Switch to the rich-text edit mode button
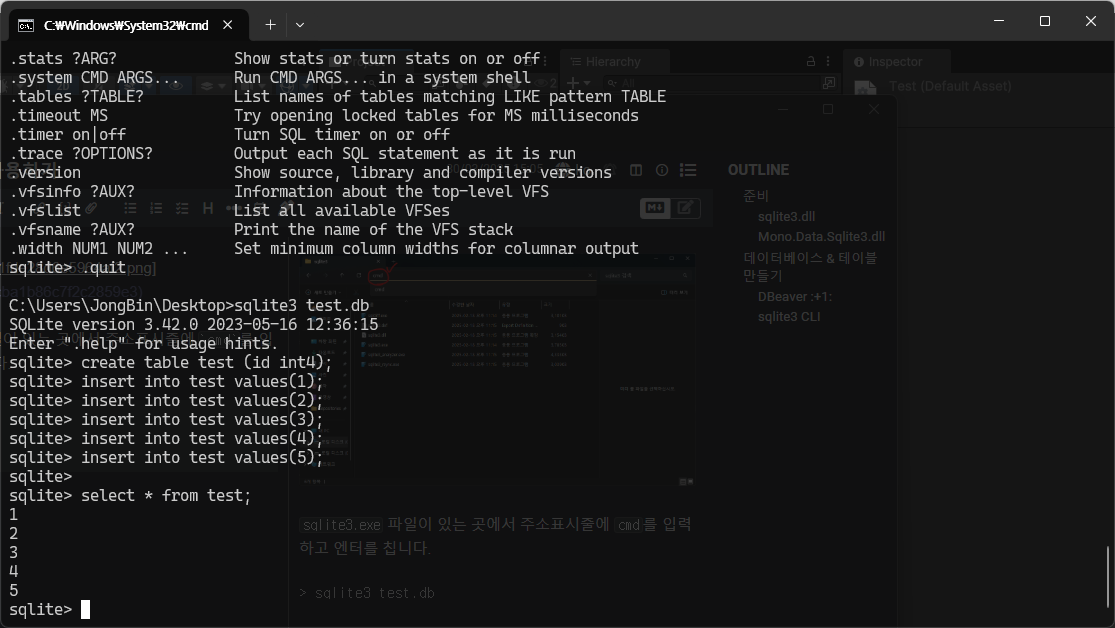The height and width of the screenshot is (628, 1115). pos(685,208)
